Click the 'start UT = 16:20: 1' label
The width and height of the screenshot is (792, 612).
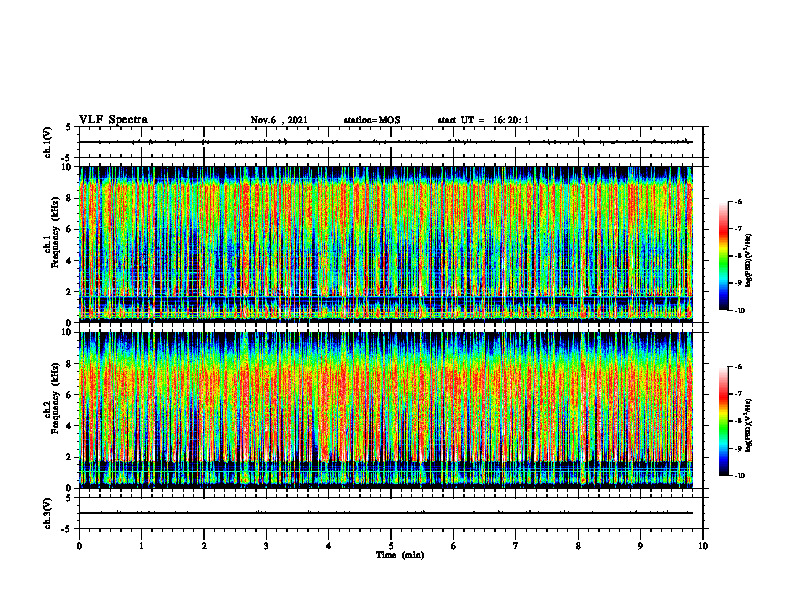coord(483,120)
